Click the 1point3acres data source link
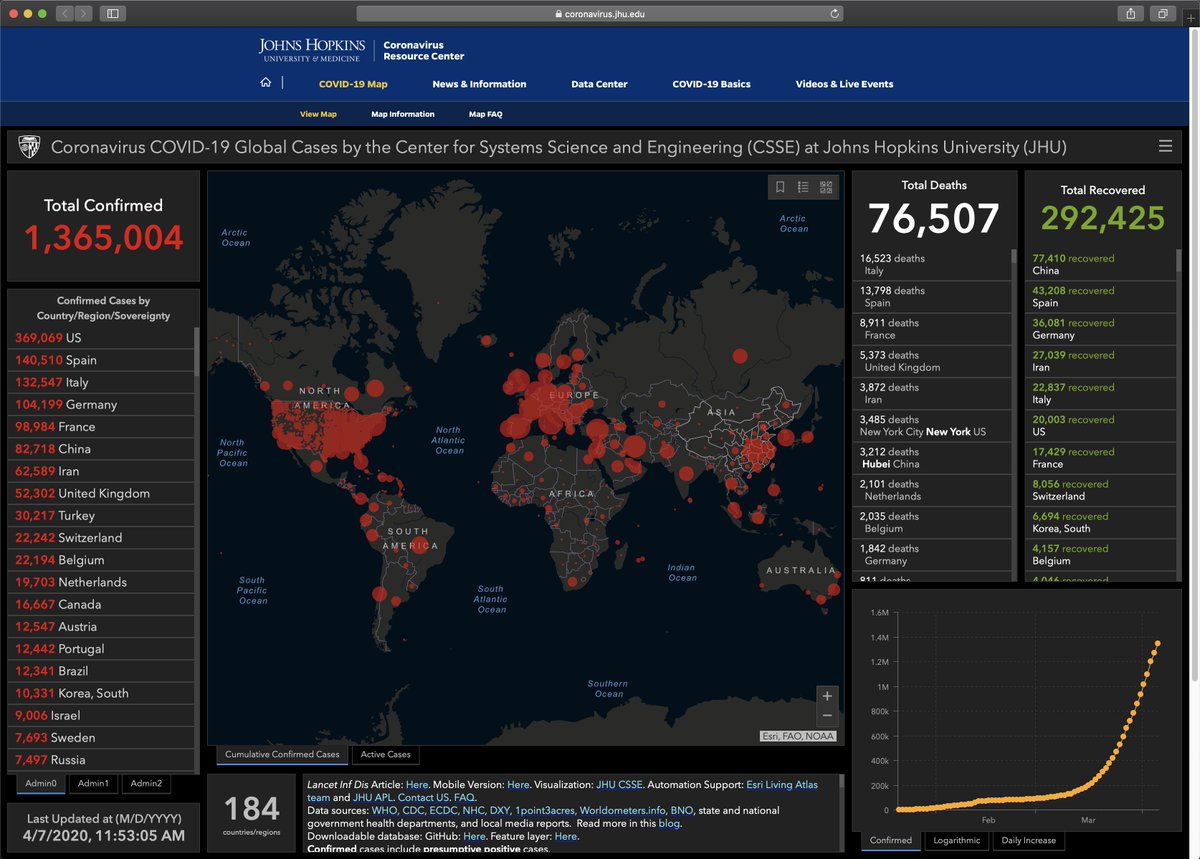1200x859 pixels. point(545,810)
